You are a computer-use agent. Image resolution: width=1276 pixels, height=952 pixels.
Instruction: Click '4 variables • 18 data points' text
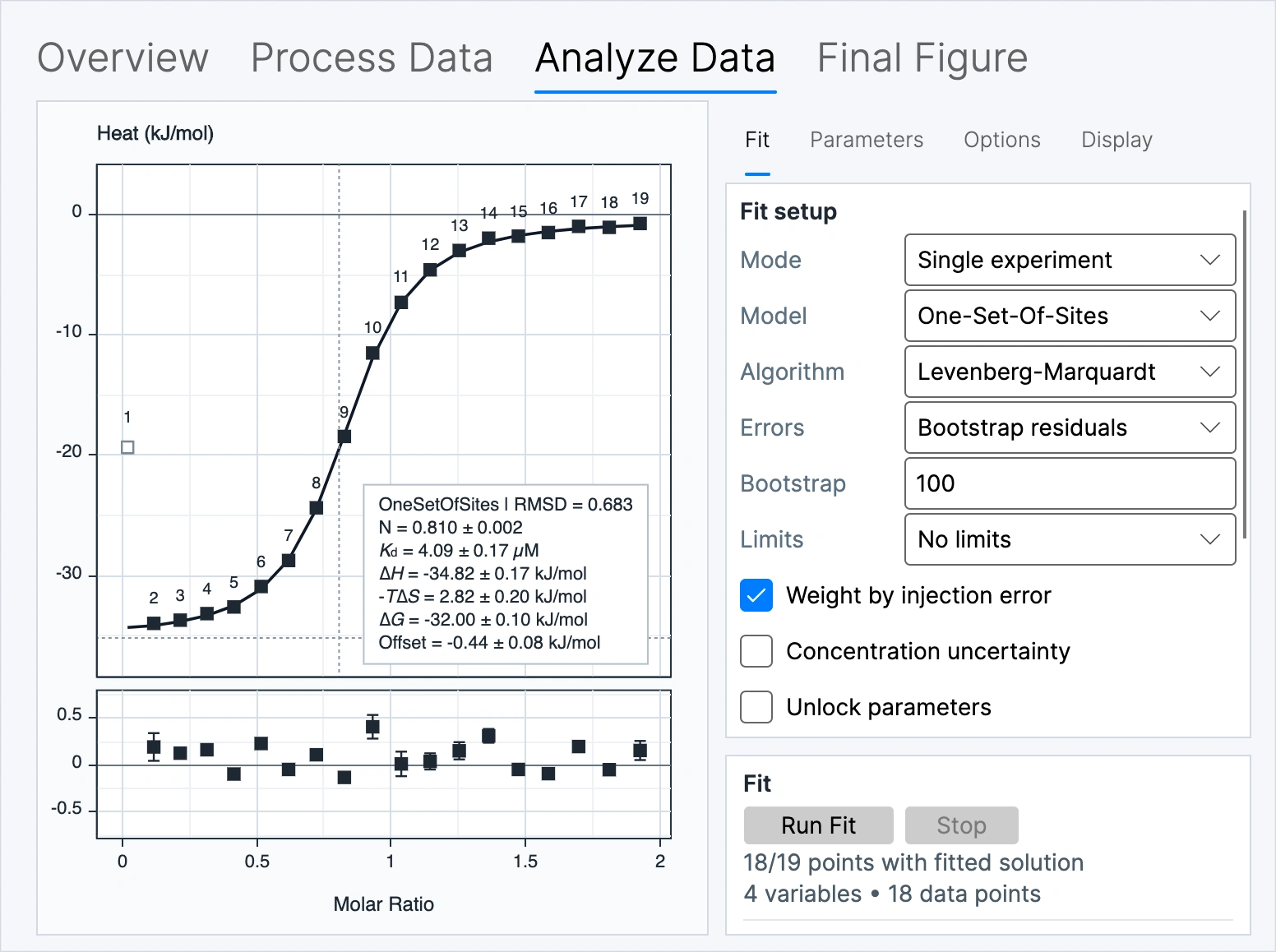pyautogui.click(x=892, y=894)
